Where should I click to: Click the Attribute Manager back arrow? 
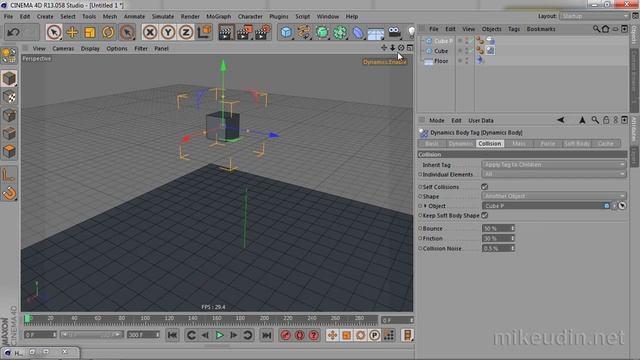coord(560,120)
